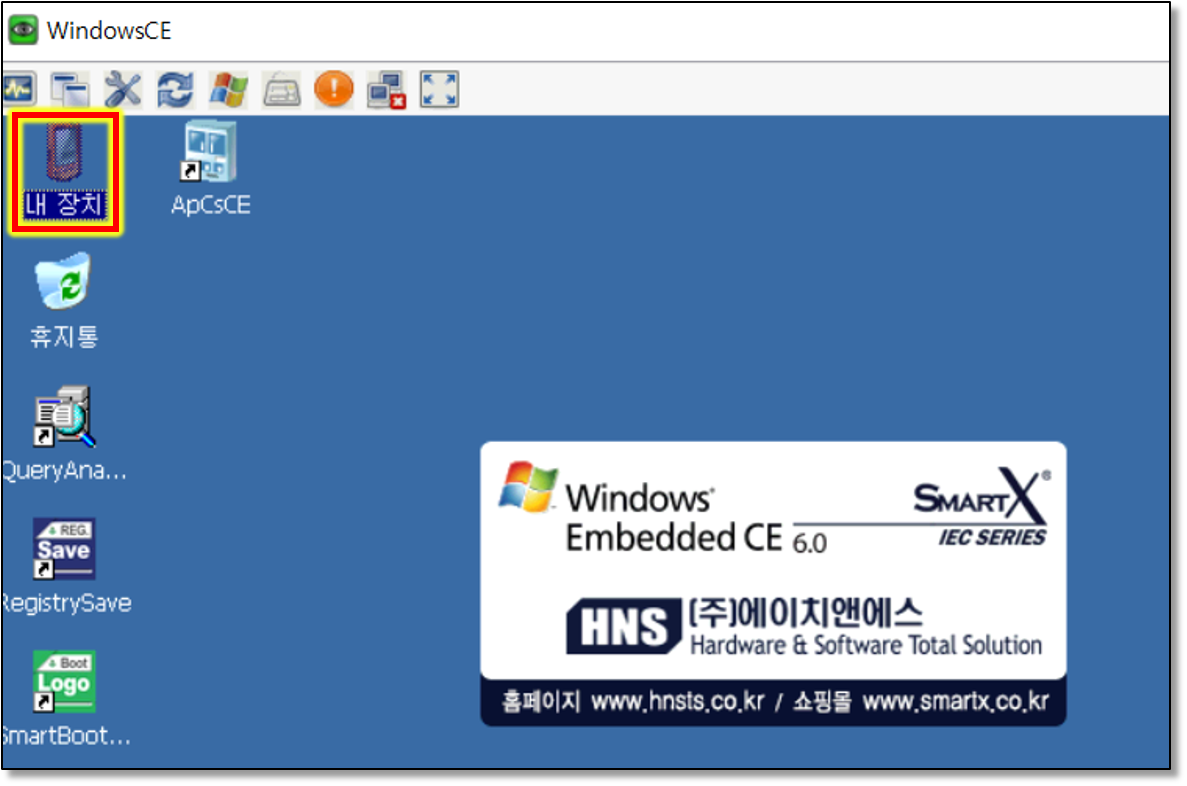Toggle full screen with the arrows icon

(439, 90)
